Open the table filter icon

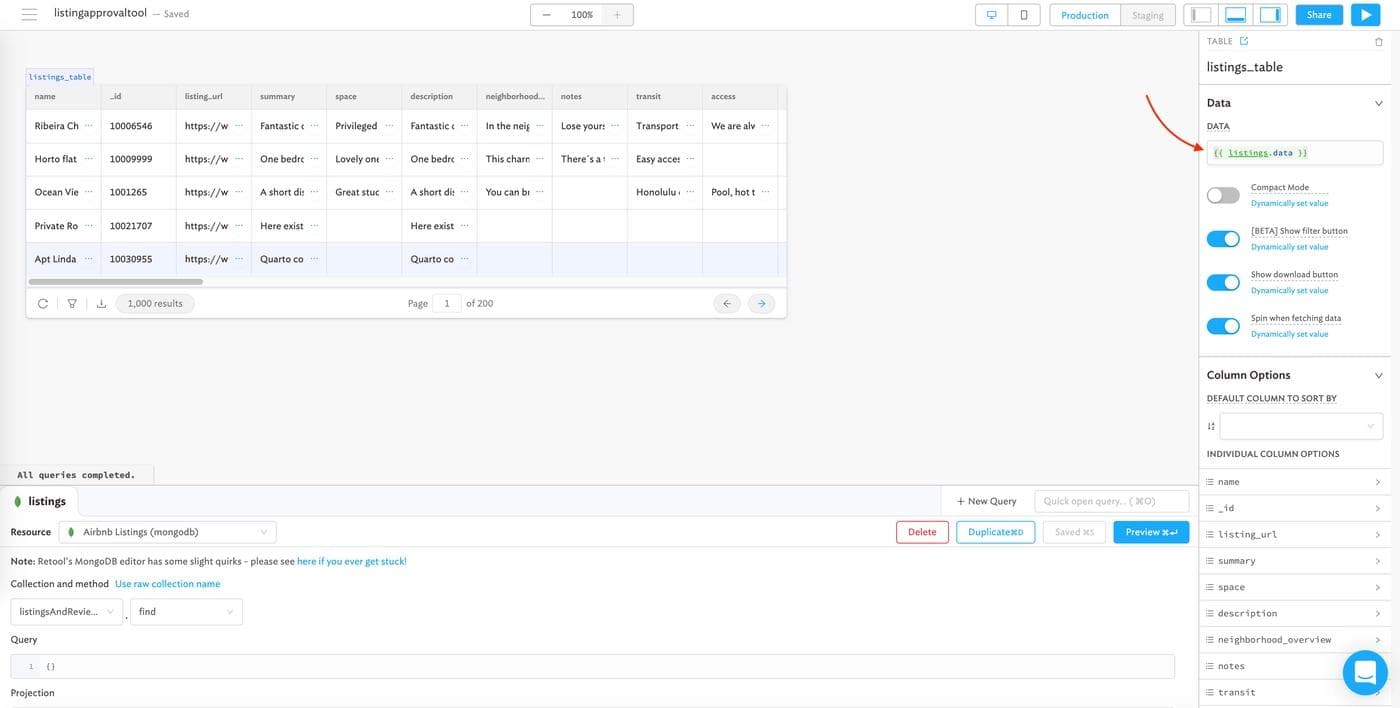[72, 303]
